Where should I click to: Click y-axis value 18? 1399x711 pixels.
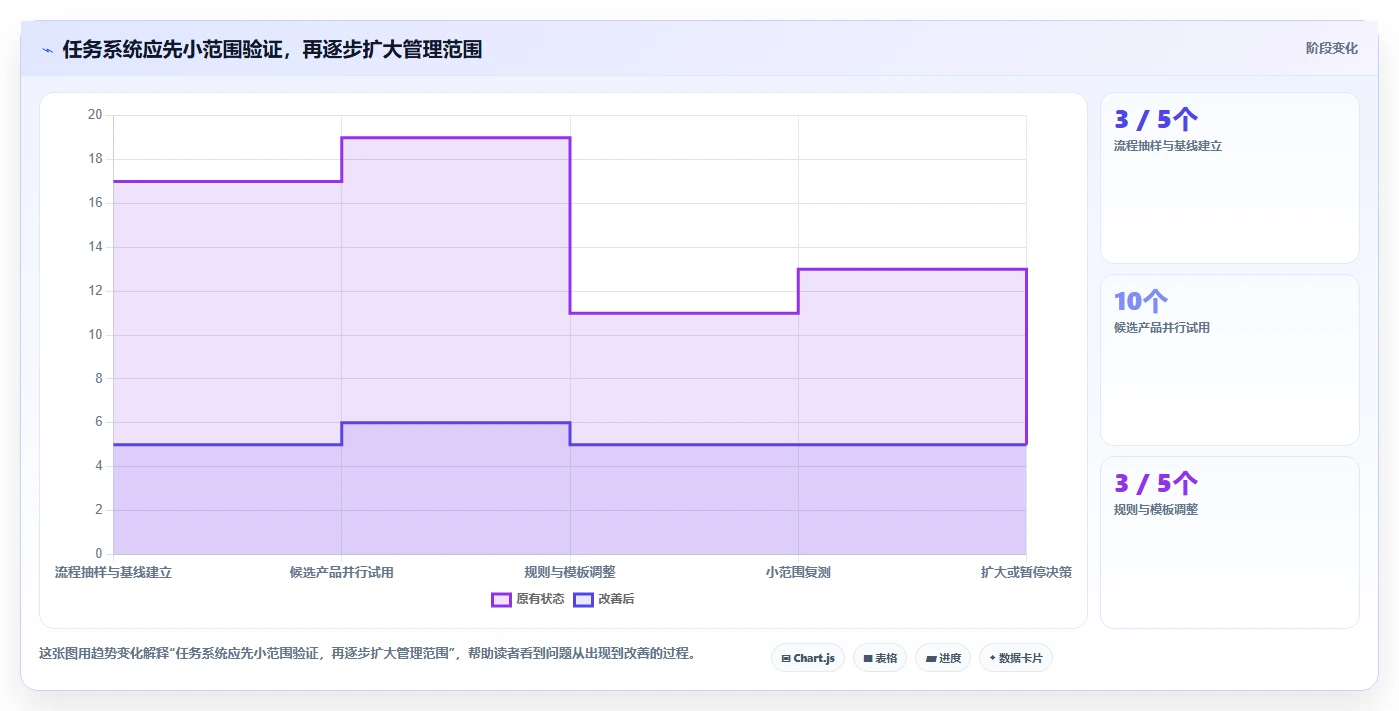[95, 159]
